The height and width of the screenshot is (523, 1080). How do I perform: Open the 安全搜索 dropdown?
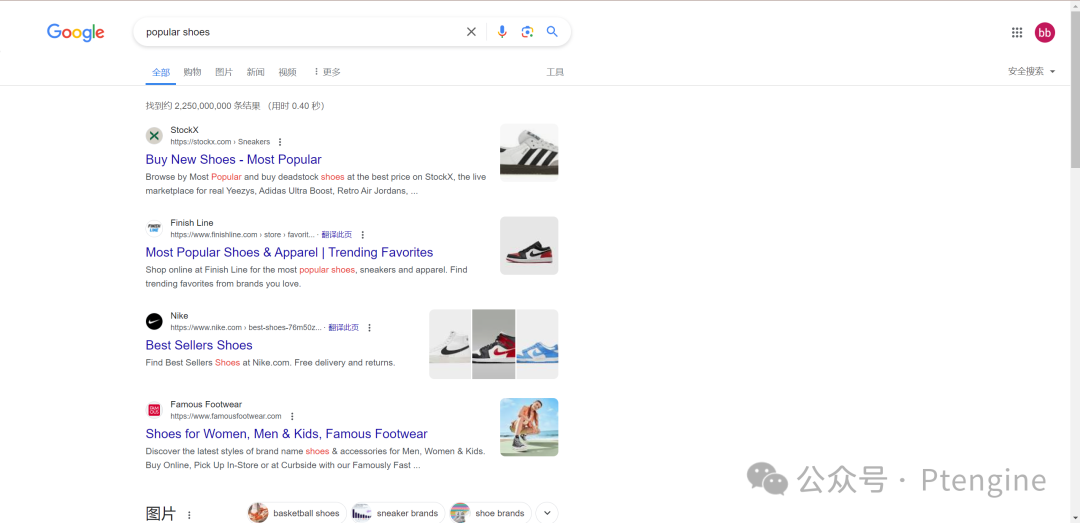(x=1031, y=72)
